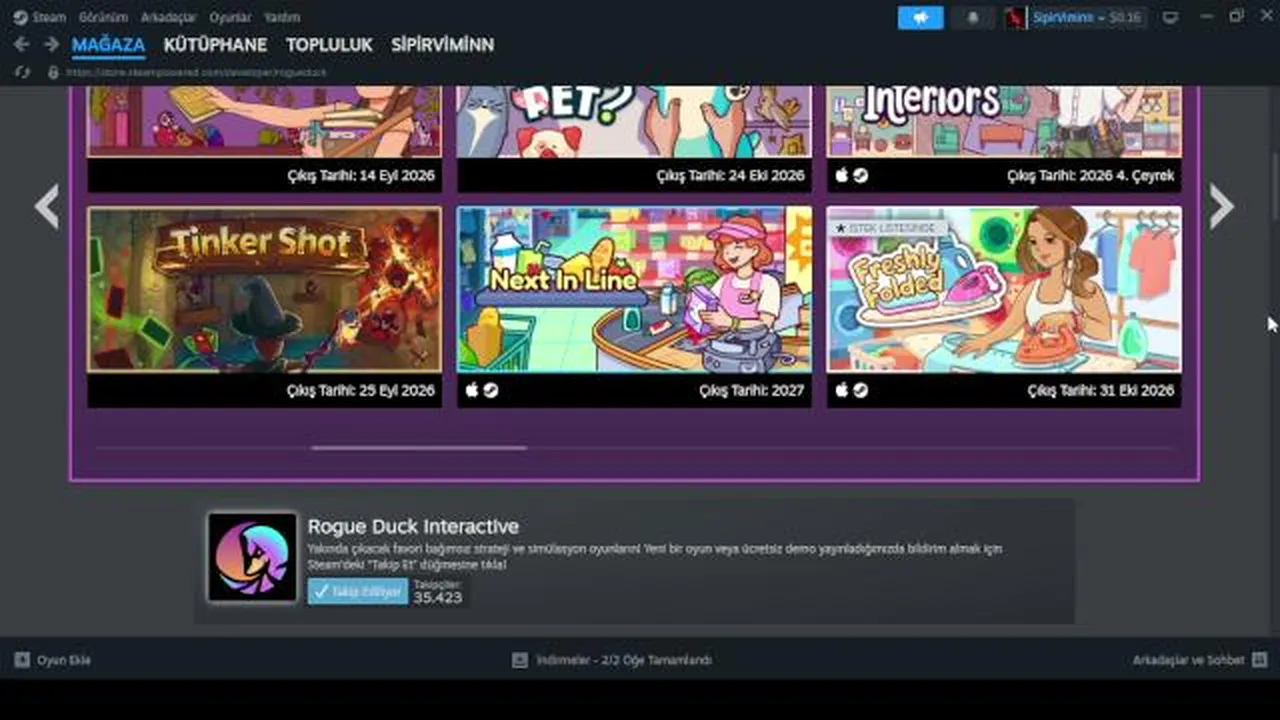Viewport: 1280px width, 720px height.
Task: Click the lock icon beside the URL
Action: [53, 72]
